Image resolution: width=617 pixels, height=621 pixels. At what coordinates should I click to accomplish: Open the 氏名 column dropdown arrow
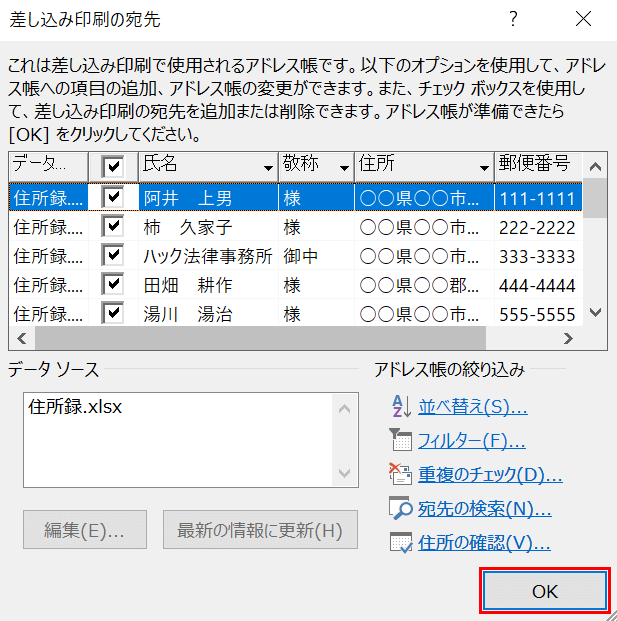(269, 168)
